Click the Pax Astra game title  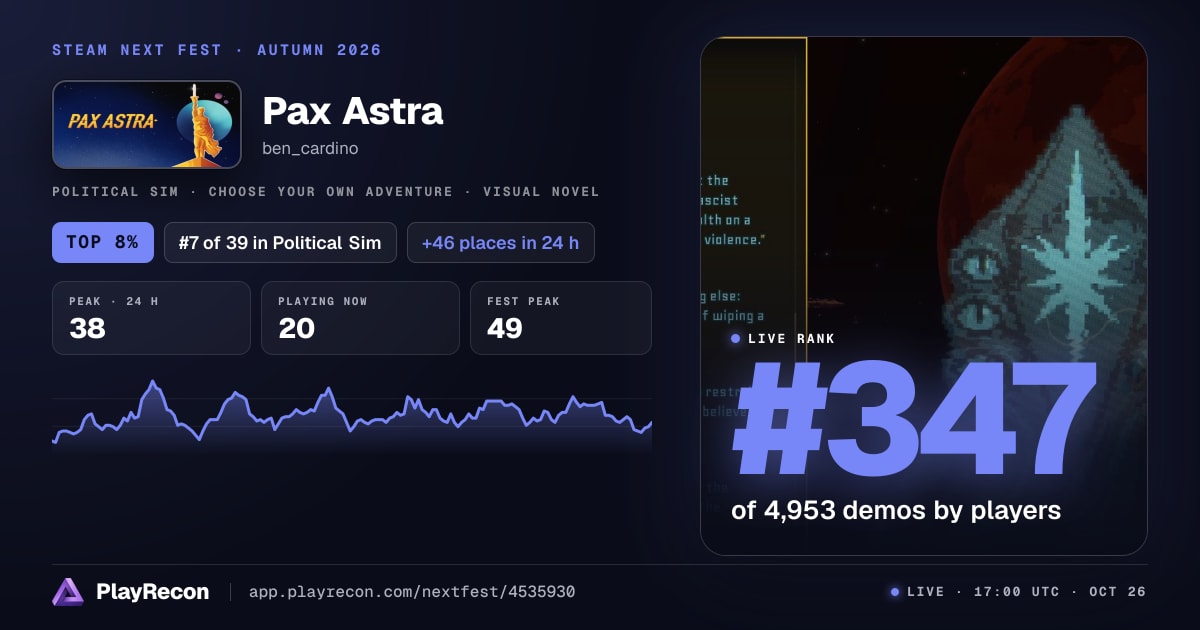(353, 110)
